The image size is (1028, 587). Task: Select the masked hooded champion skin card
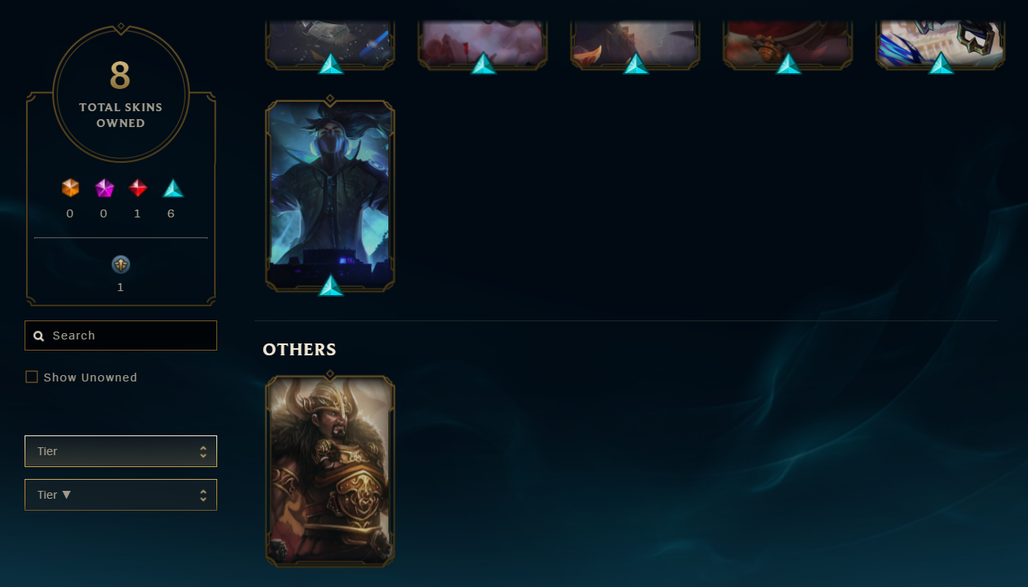click(x=330, y=195)
